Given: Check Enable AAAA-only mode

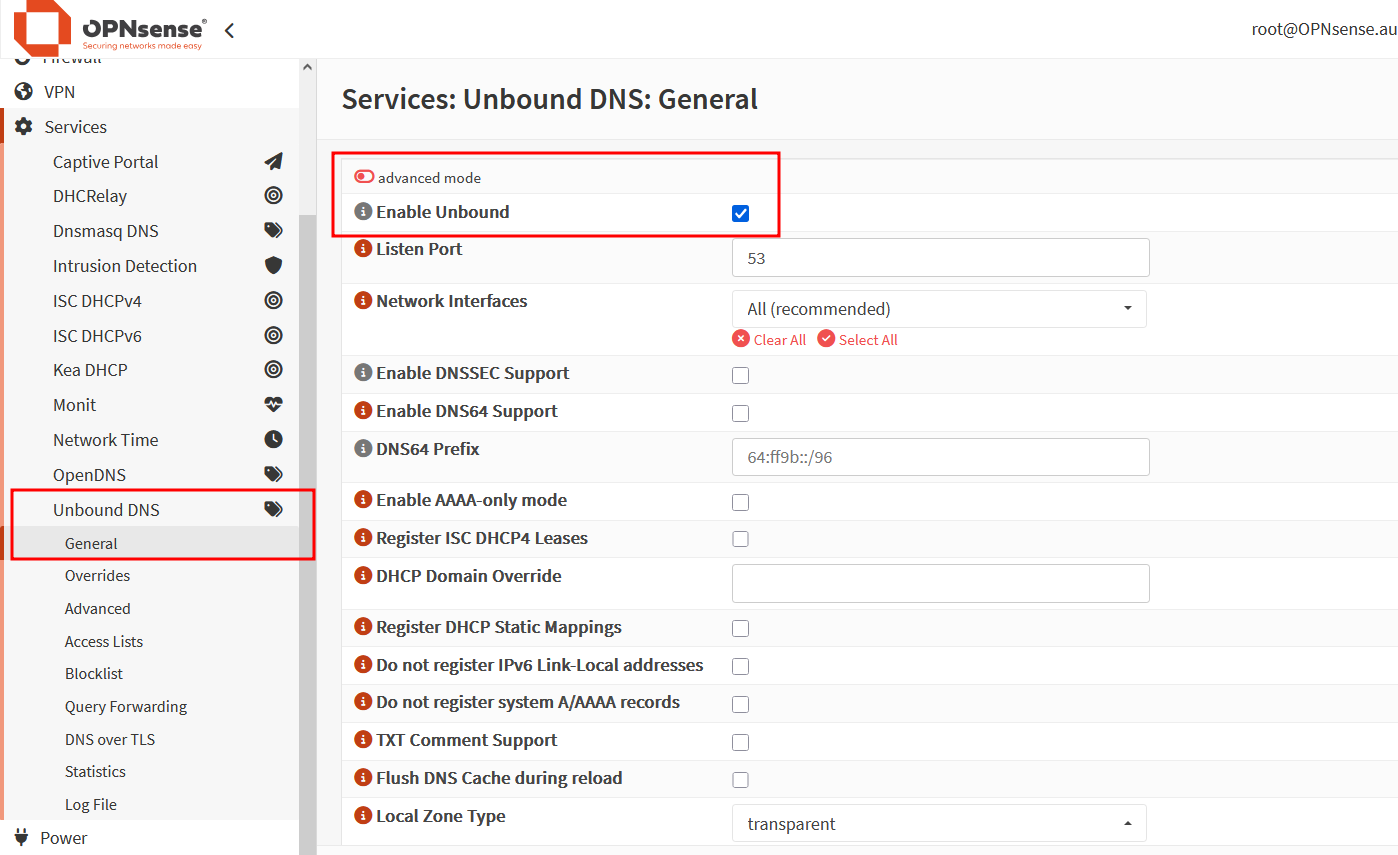Looking at the screenshot, I should [x=741, y=502].
